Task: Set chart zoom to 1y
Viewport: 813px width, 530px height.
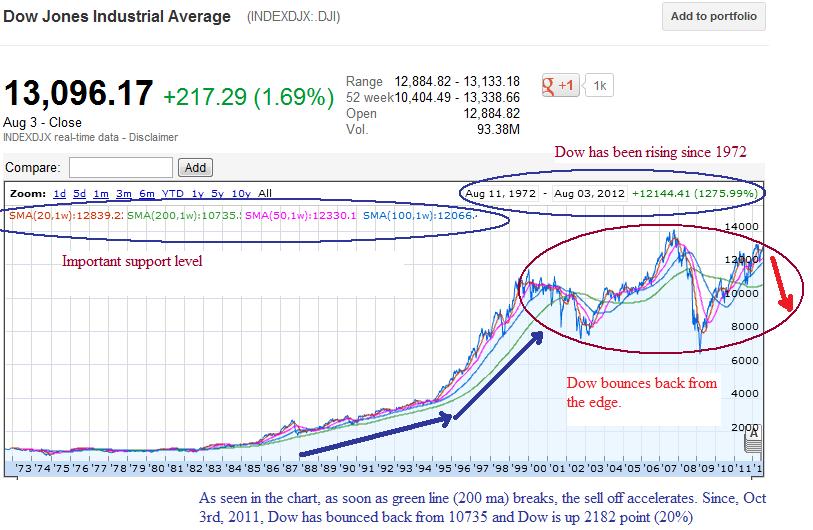Action: 198,193
